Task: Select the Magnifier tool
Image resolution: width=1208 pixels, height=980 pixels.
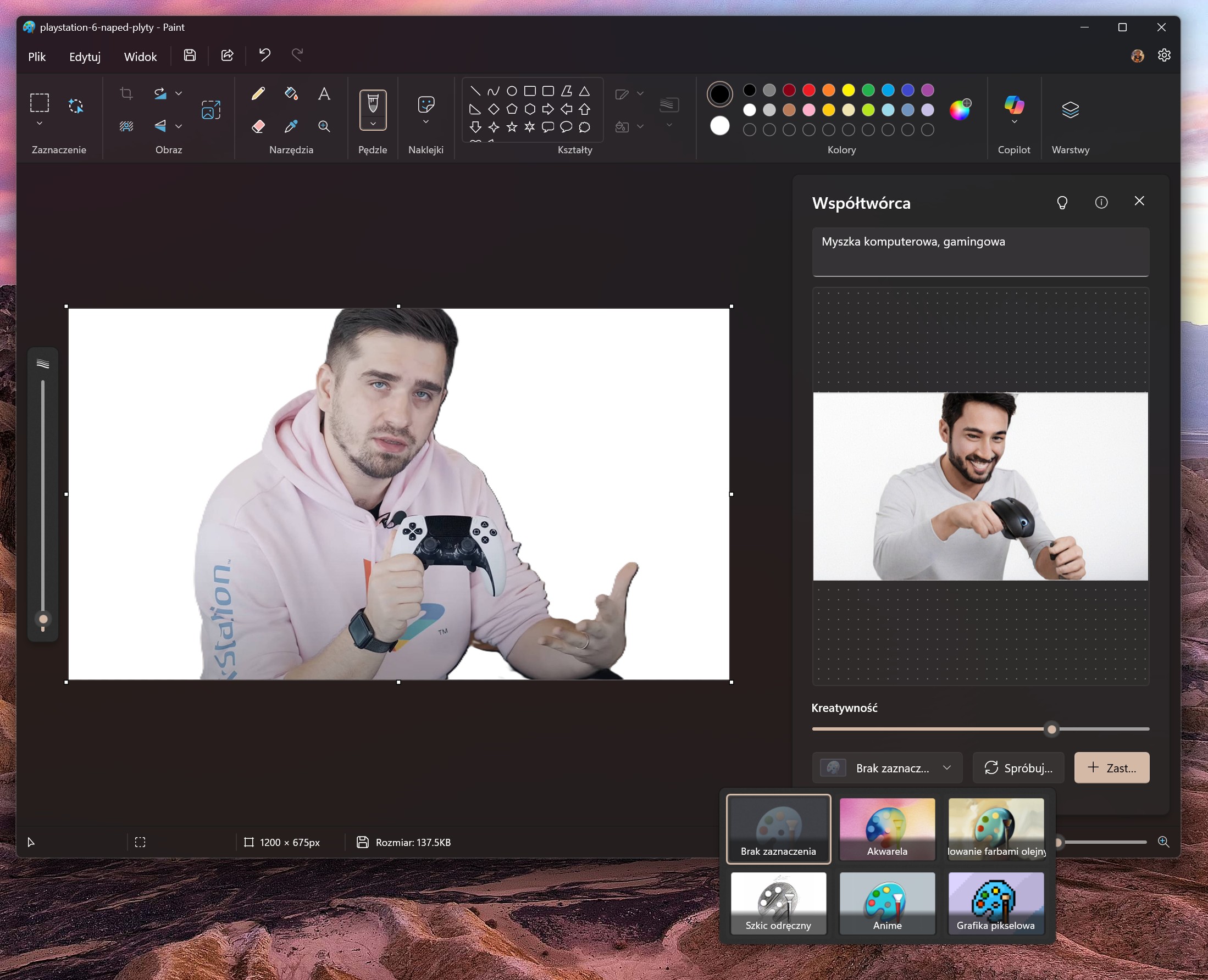Action: (x=324, y=126)
